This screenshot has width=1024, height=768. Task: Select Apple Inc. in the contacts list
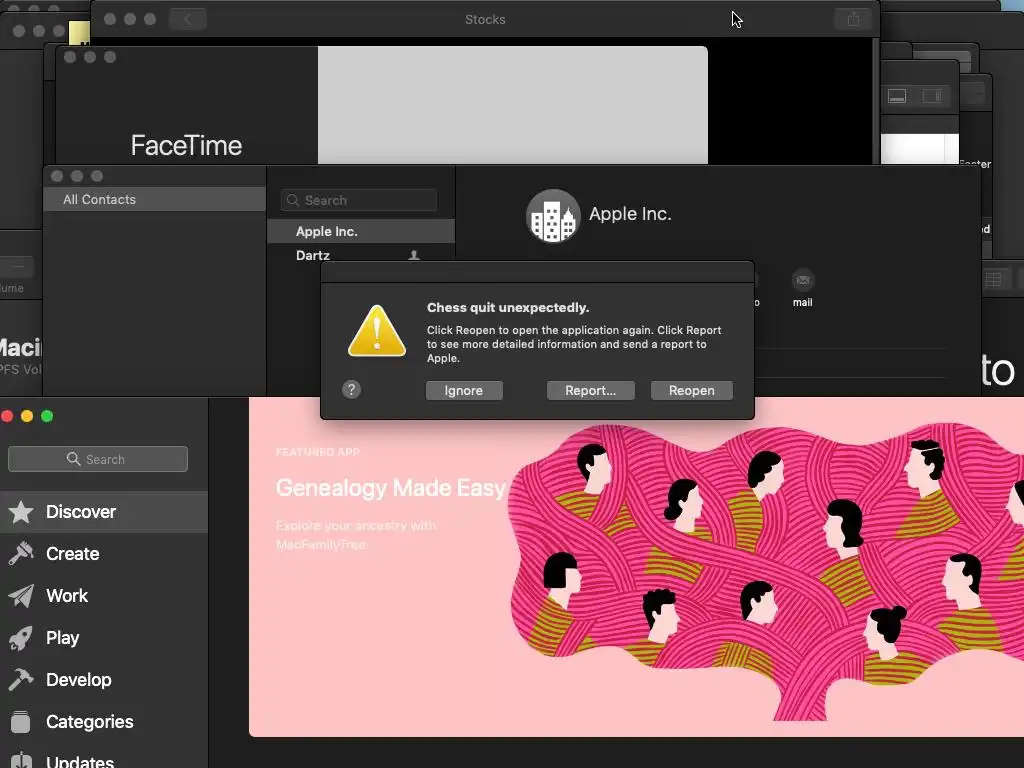coord(361,232)
